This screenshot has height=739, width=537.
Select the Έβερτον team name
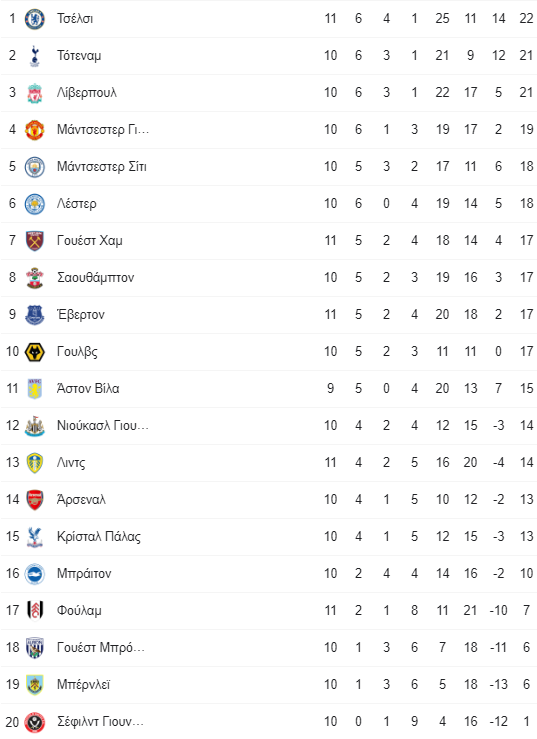(81, 314)
